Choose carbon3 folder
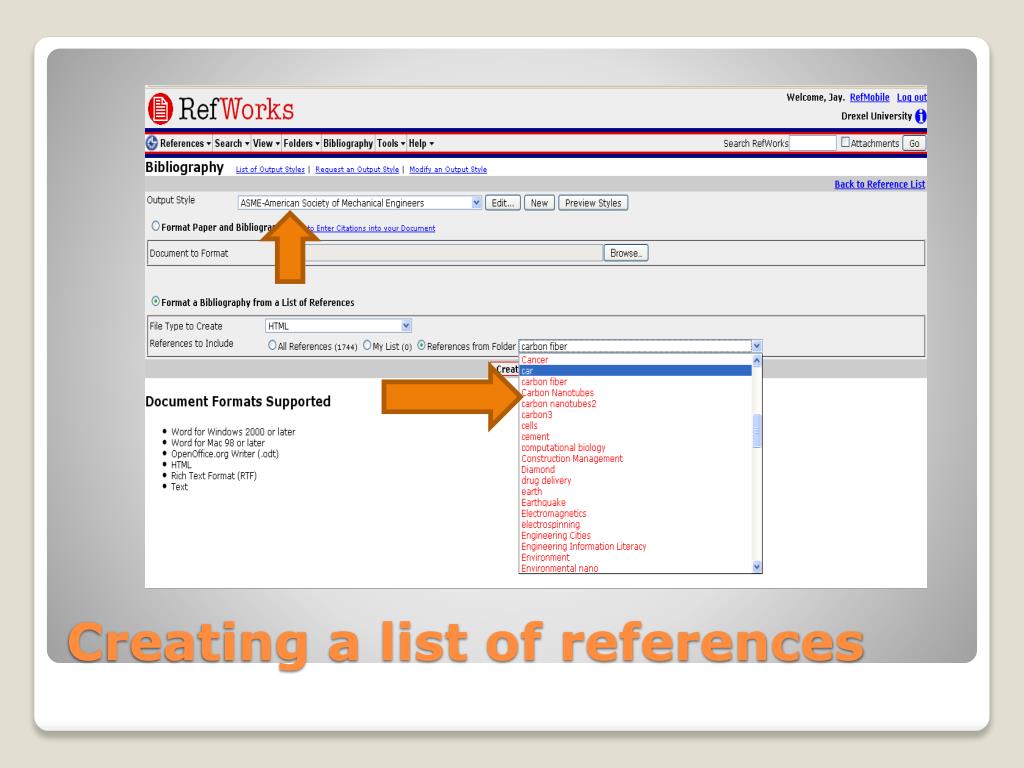This screenshot has width=1024, height=768. click(635, 415)
